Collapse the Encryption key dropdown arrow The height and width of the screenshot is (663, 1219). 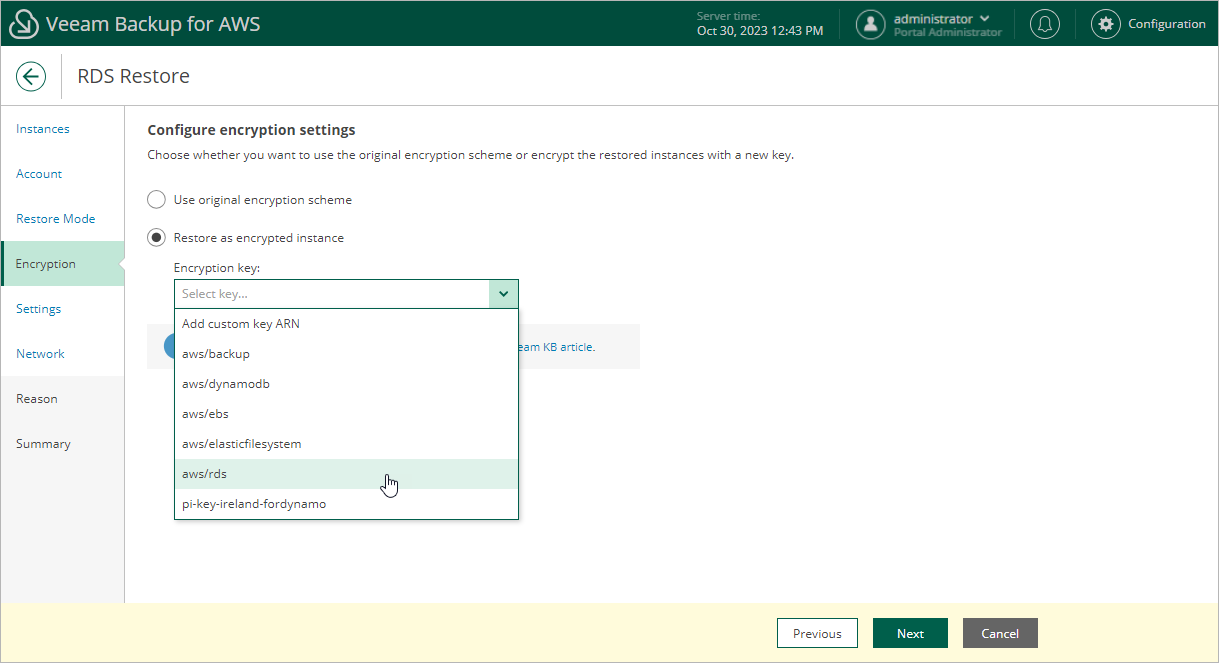coord(503,294)
